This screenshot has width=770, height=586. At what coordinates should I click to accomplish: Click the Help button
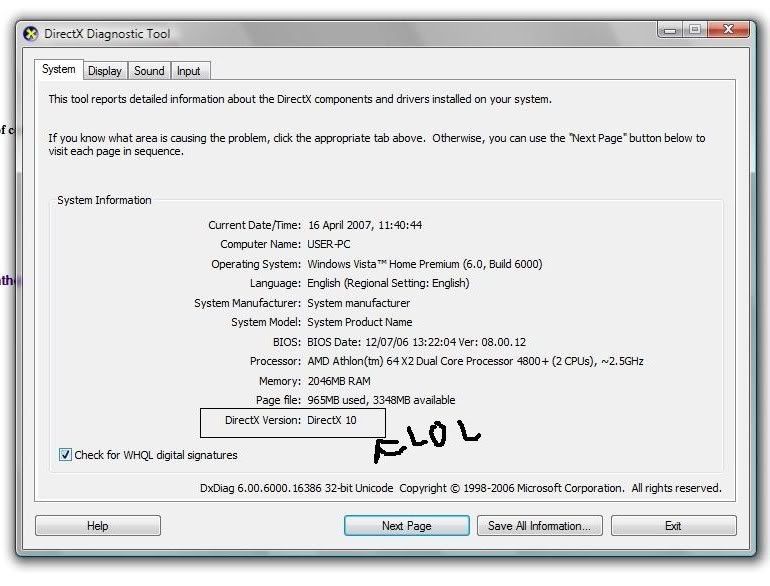point(98,526)
